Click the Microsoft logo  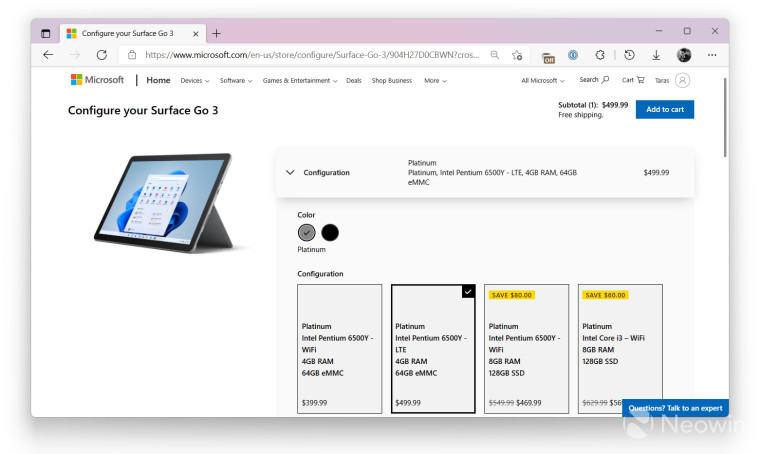click(97, 80)
